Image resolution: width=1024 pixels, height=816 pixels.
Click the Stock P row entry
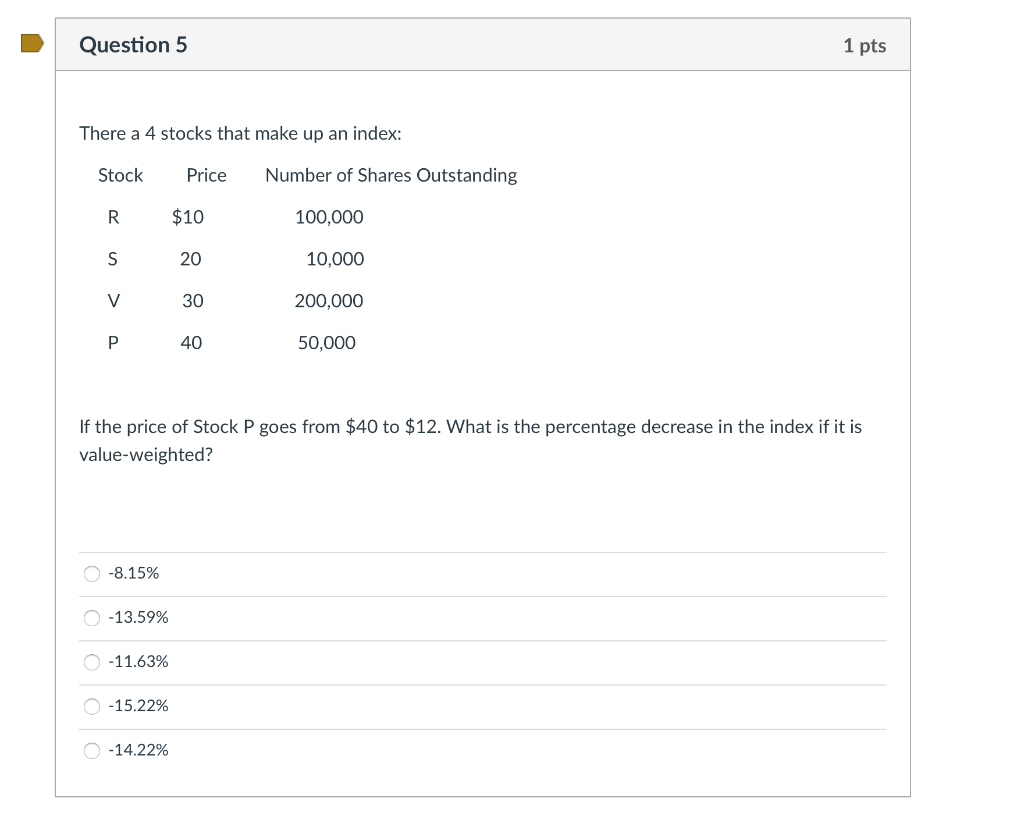[112, 342]
